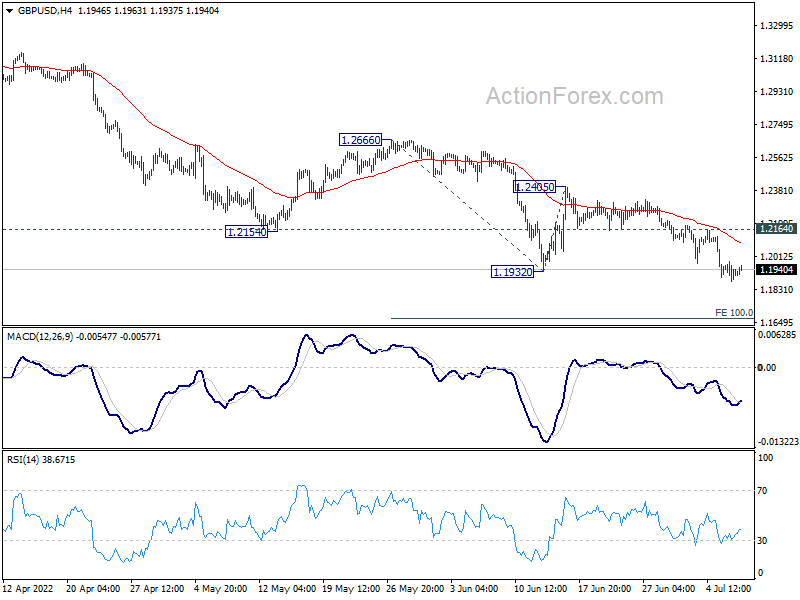
Task: Select the 1.21640 level tag on price axis
Action: [777, 229]
